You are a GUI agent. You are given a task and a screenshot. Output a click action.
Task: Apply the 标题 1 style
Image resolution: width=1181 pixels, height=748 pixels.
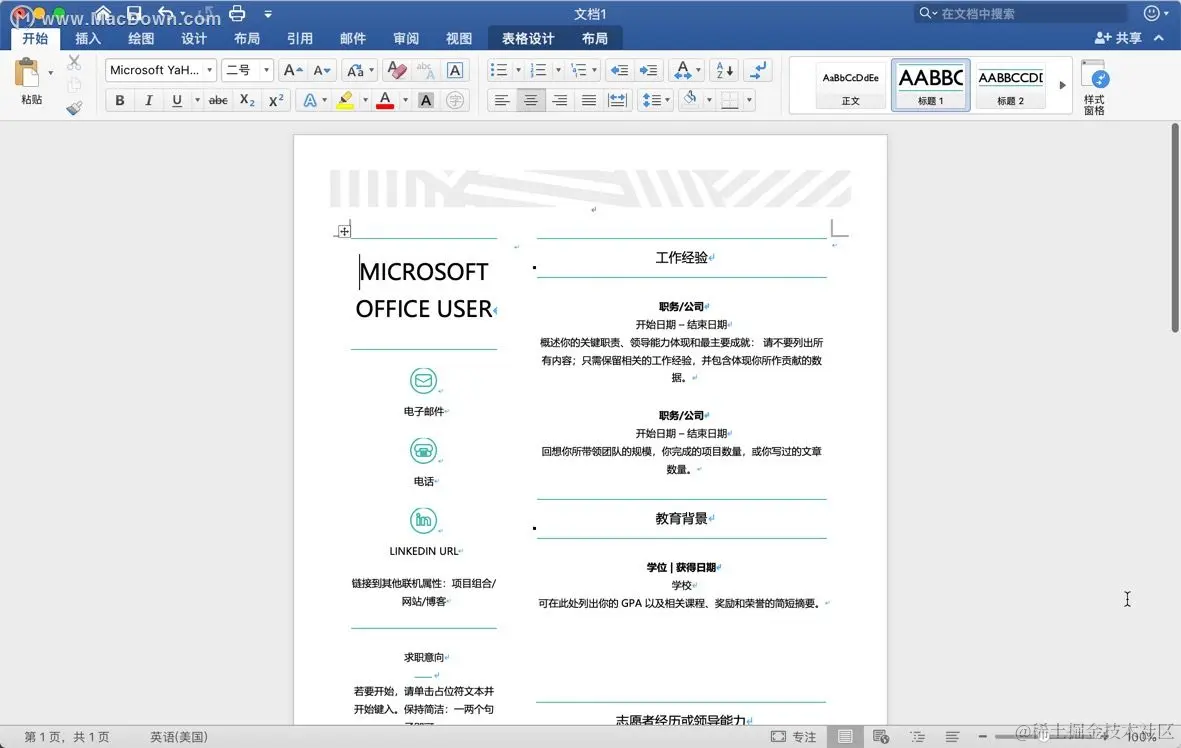[x=931, y=85]
